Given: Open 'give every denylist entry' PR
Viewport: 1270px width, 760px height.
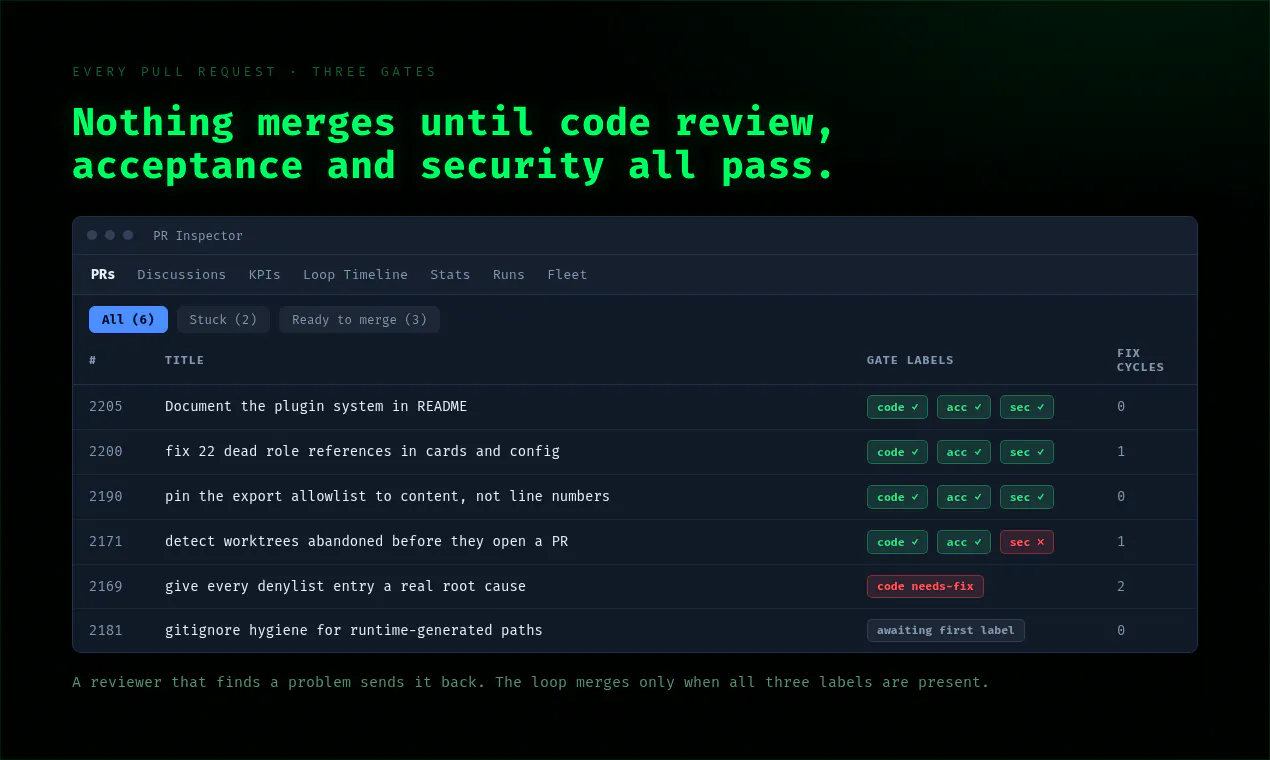Looking at the screenshot, I should coord(345,586).
